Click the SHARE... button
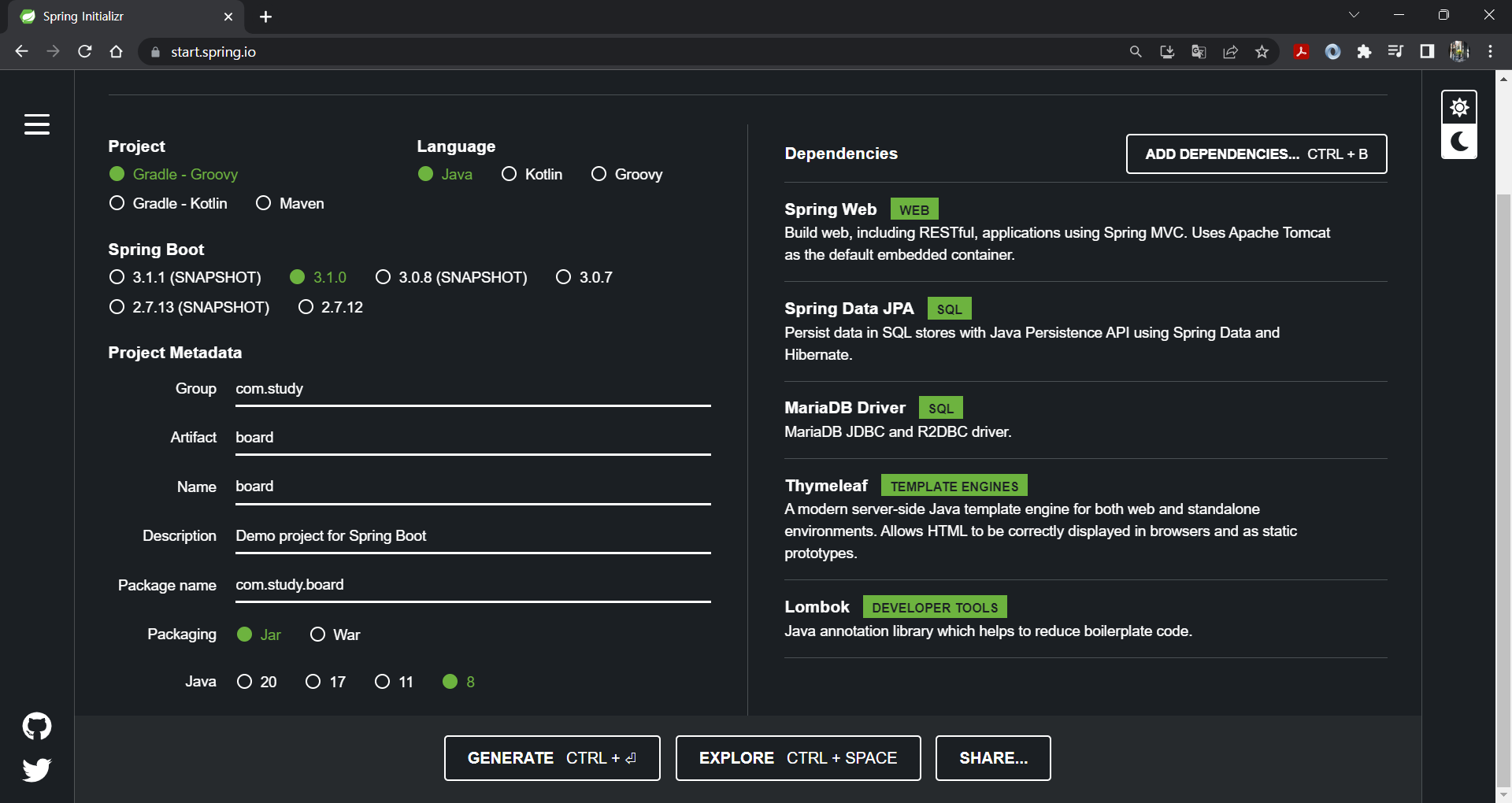This screenshot has width=1512, height=803. click(993, 758)
